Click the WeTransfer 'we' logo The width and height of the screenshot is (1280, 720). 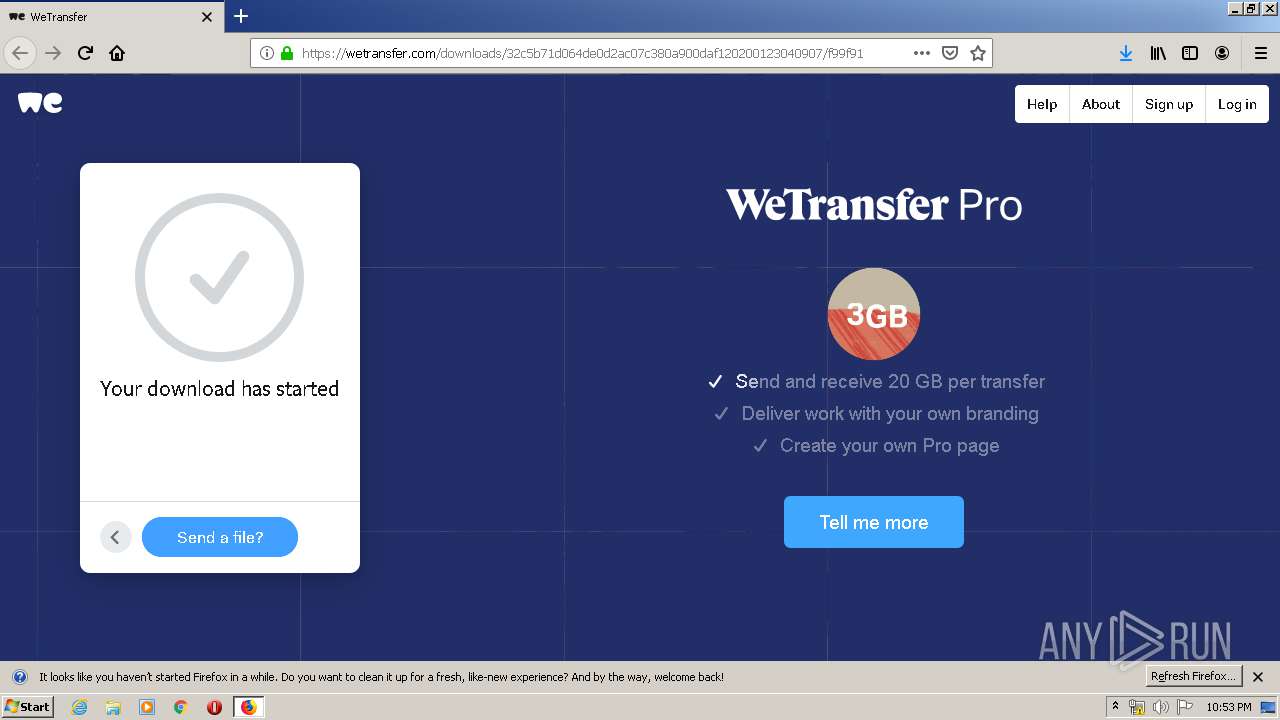[x=40, y=103]
